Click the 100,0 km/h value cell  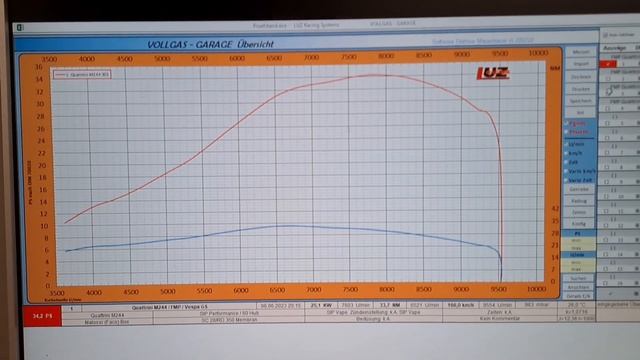[460, 305]
